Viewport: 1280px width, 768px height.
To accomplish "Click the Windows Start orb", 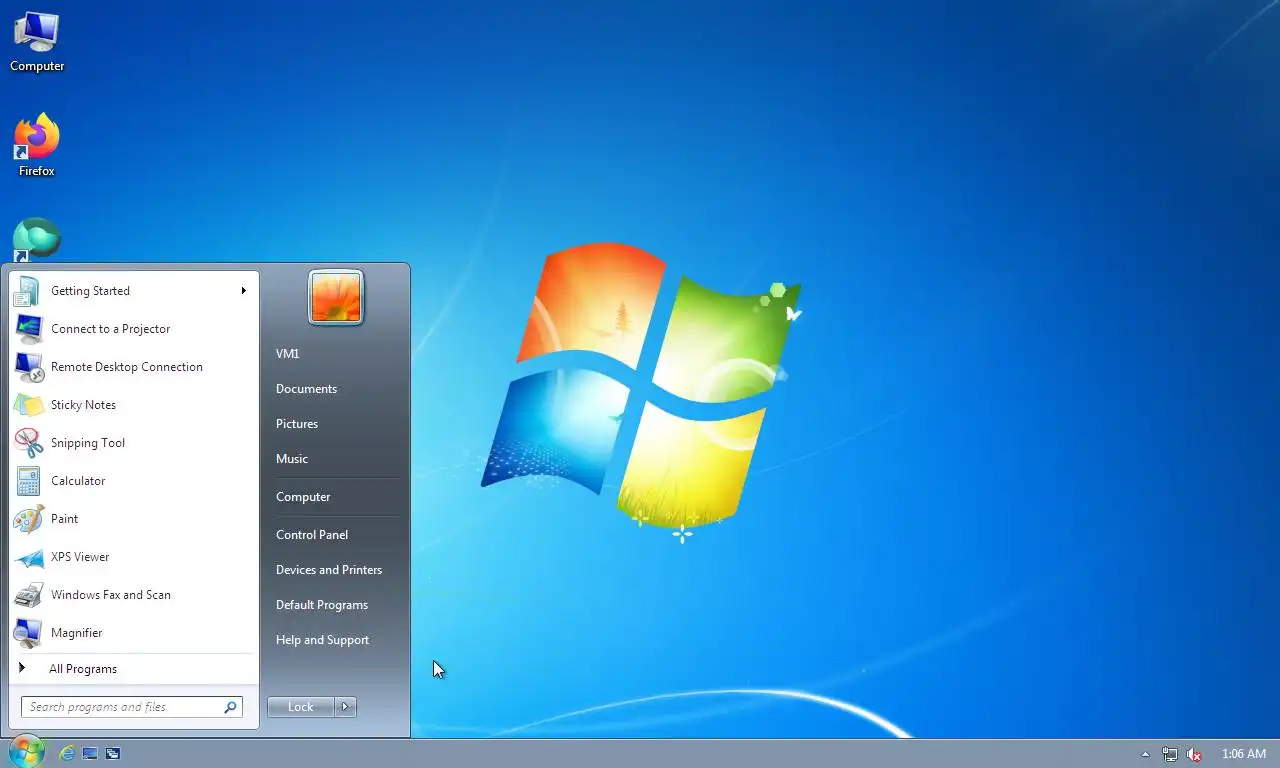I will coord(26,752).
